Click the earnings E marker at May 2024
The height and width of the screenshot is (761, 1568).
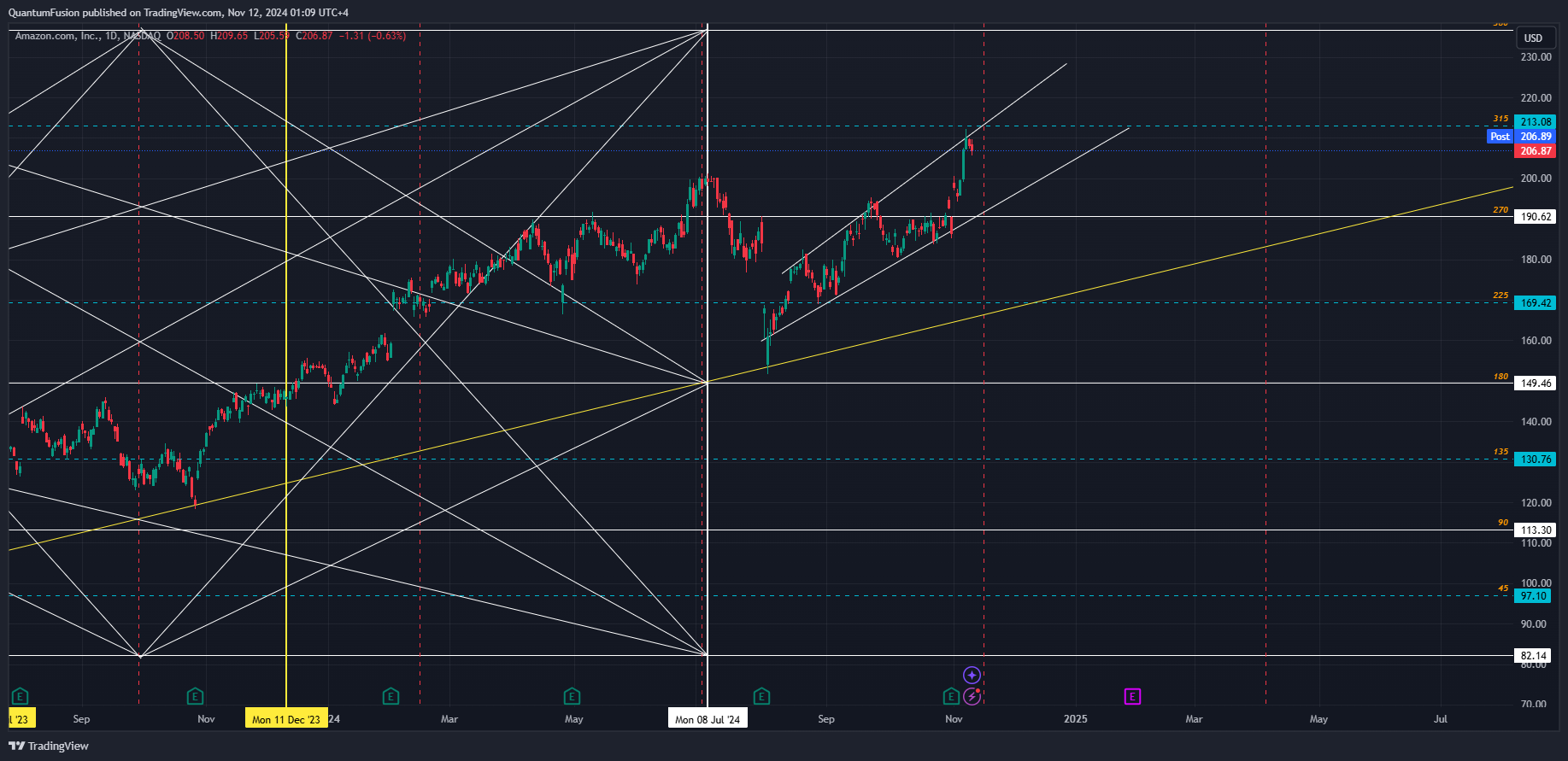click(572, 697)
